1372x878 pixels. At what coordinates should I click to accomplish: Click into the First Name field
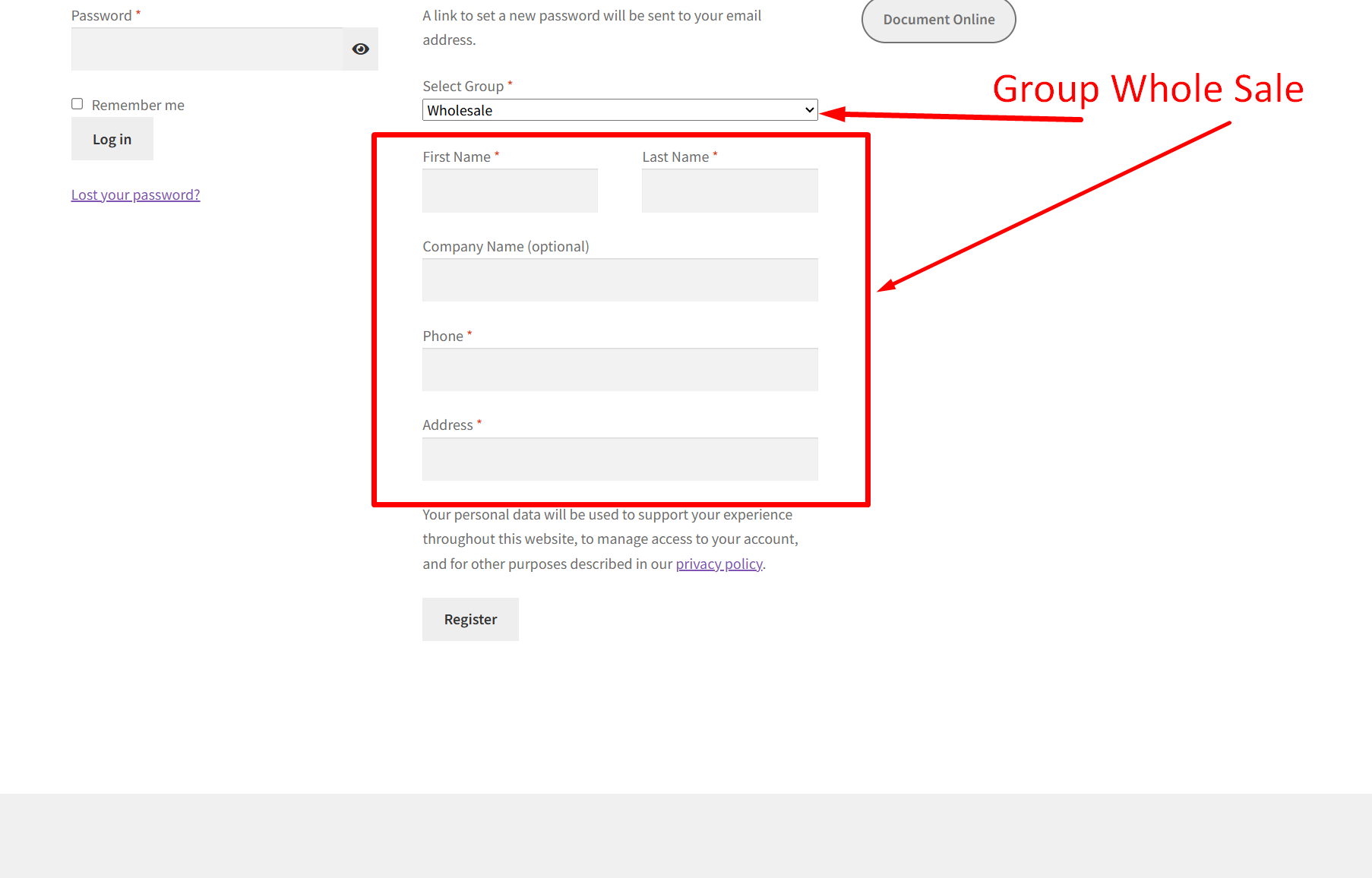coord(510,191)
